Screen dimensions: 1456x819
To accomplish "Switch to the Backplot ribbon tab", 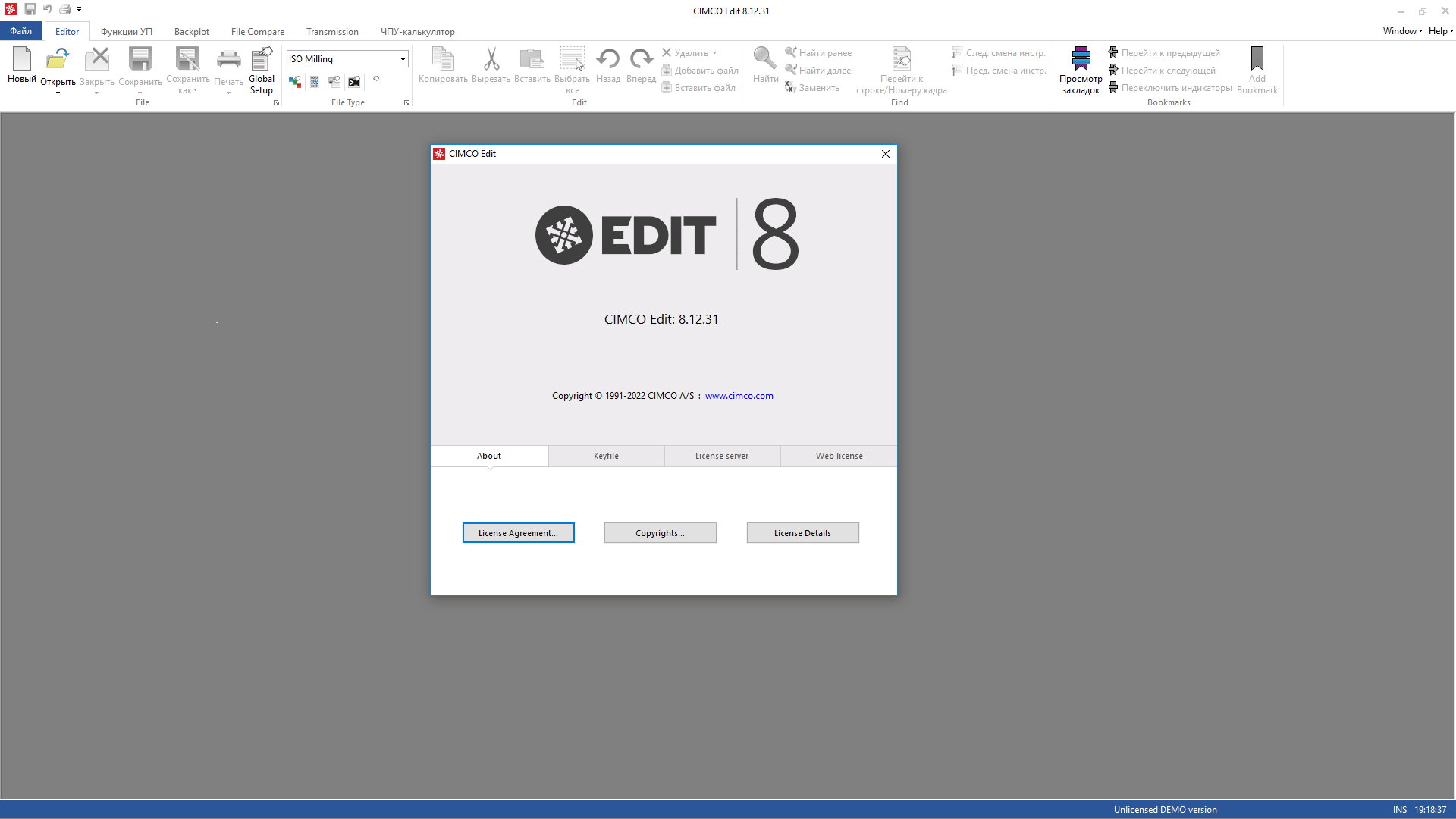I will point(192,32).
